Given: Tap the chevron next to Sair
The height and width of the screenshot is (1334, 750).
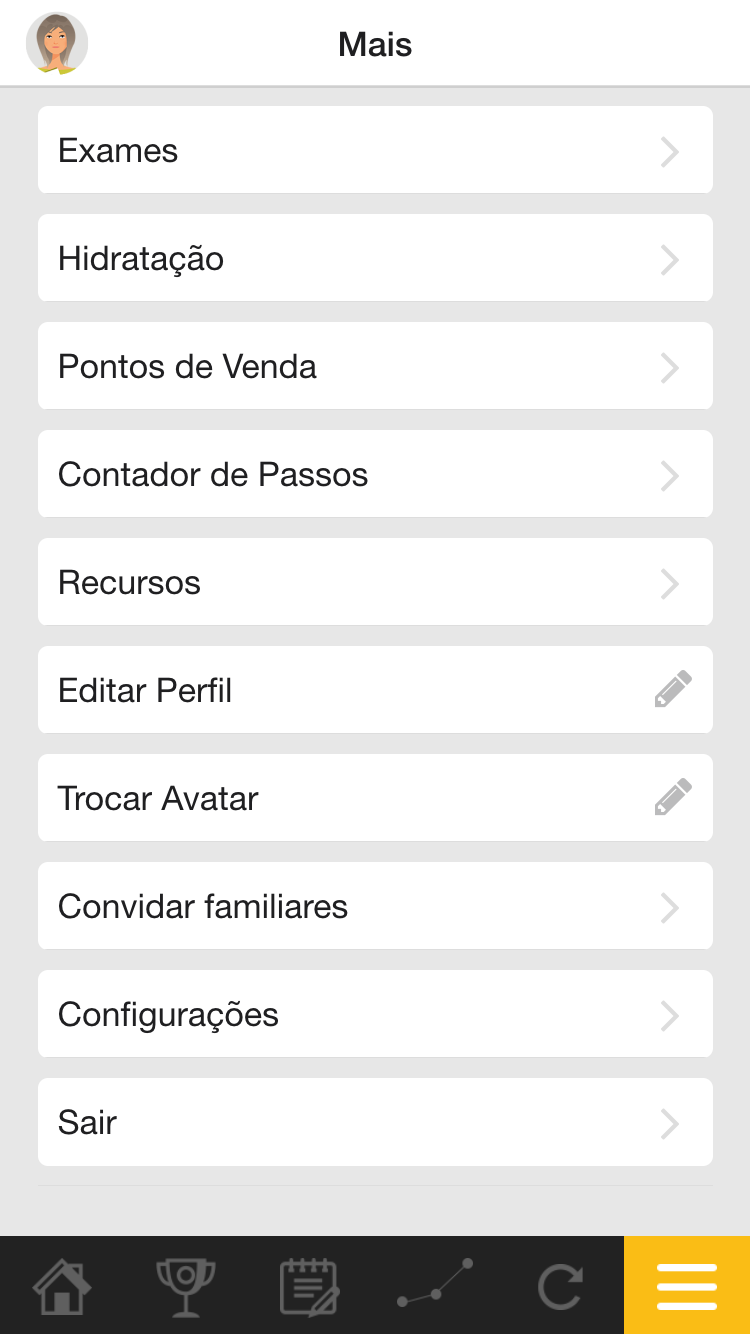Looking at the screenshot, I should pyautogui.click(x=670, y=1123).
